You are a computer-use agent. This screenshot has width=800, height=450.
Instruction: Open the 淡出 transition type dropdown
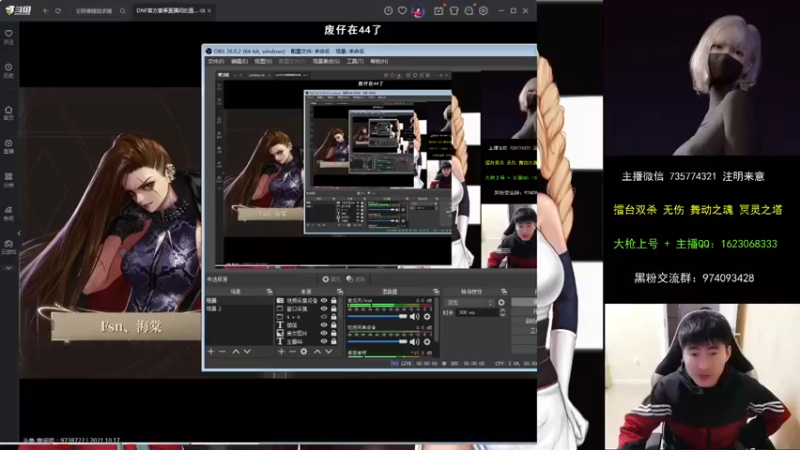tap(469, 303)
